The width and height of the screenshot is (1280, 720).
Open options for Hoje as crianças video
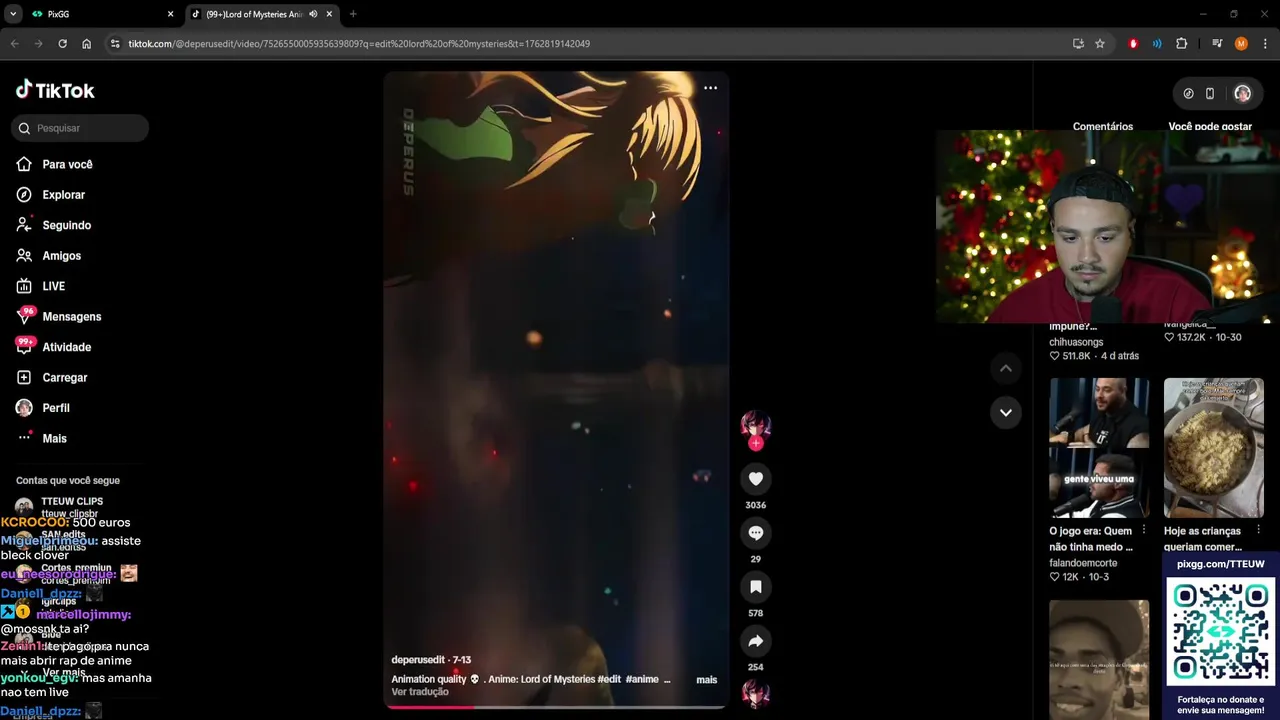(x=1258, y=531)
